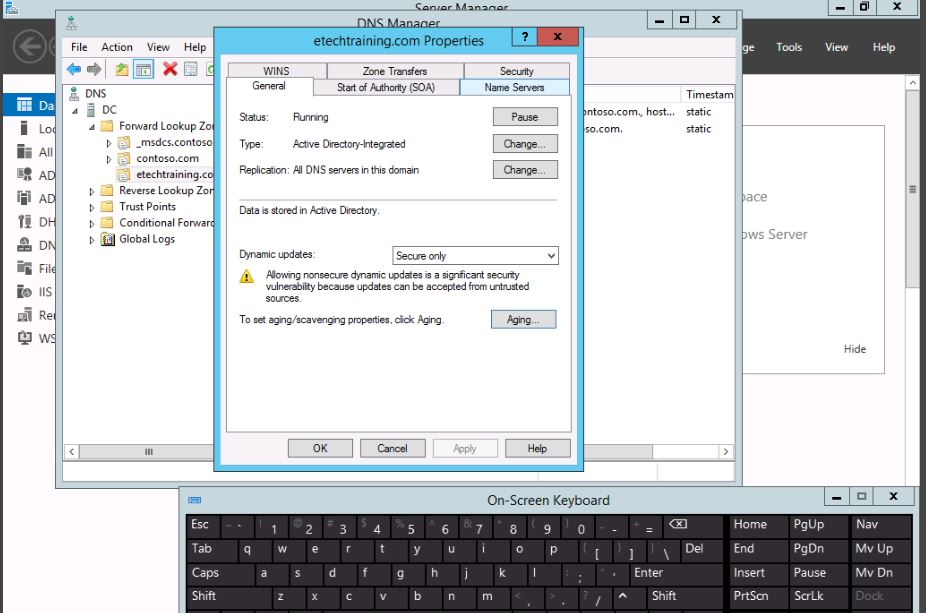Viewport: 926px width, 613px height.
Task: Open the Action menu in DNS Manager
Action: 117,47
